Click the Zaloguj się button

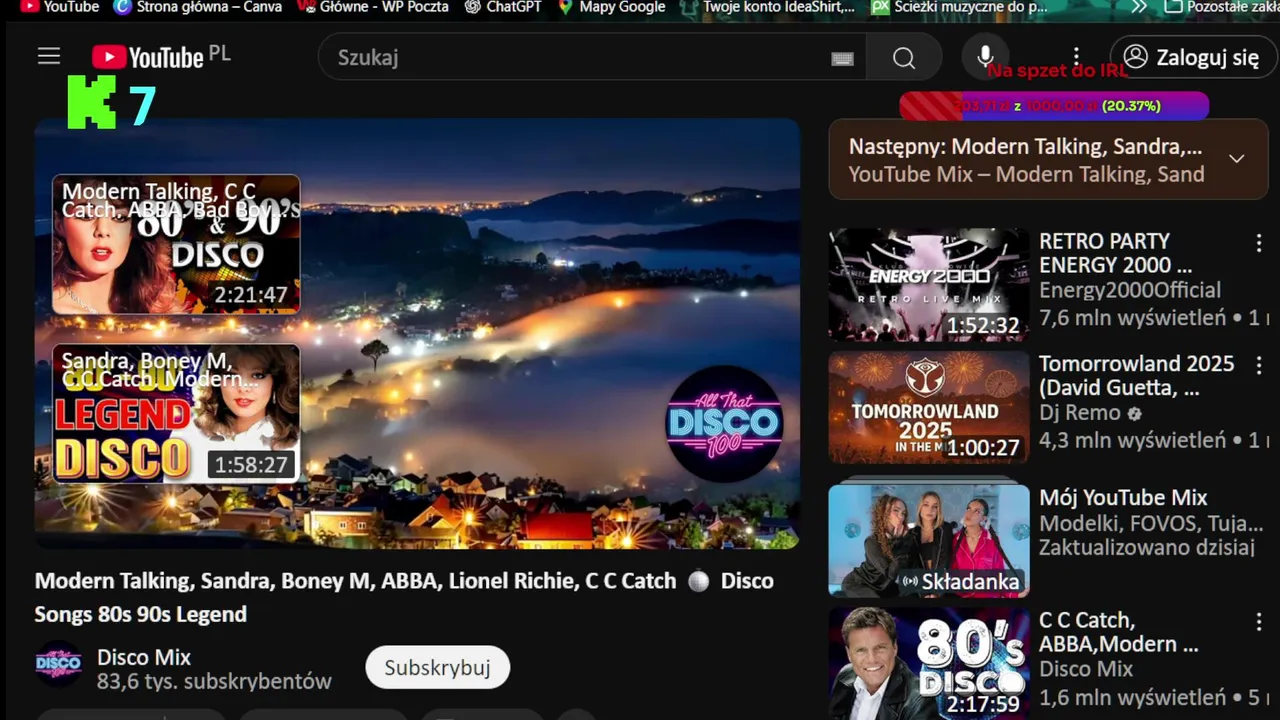[1193, 57]
